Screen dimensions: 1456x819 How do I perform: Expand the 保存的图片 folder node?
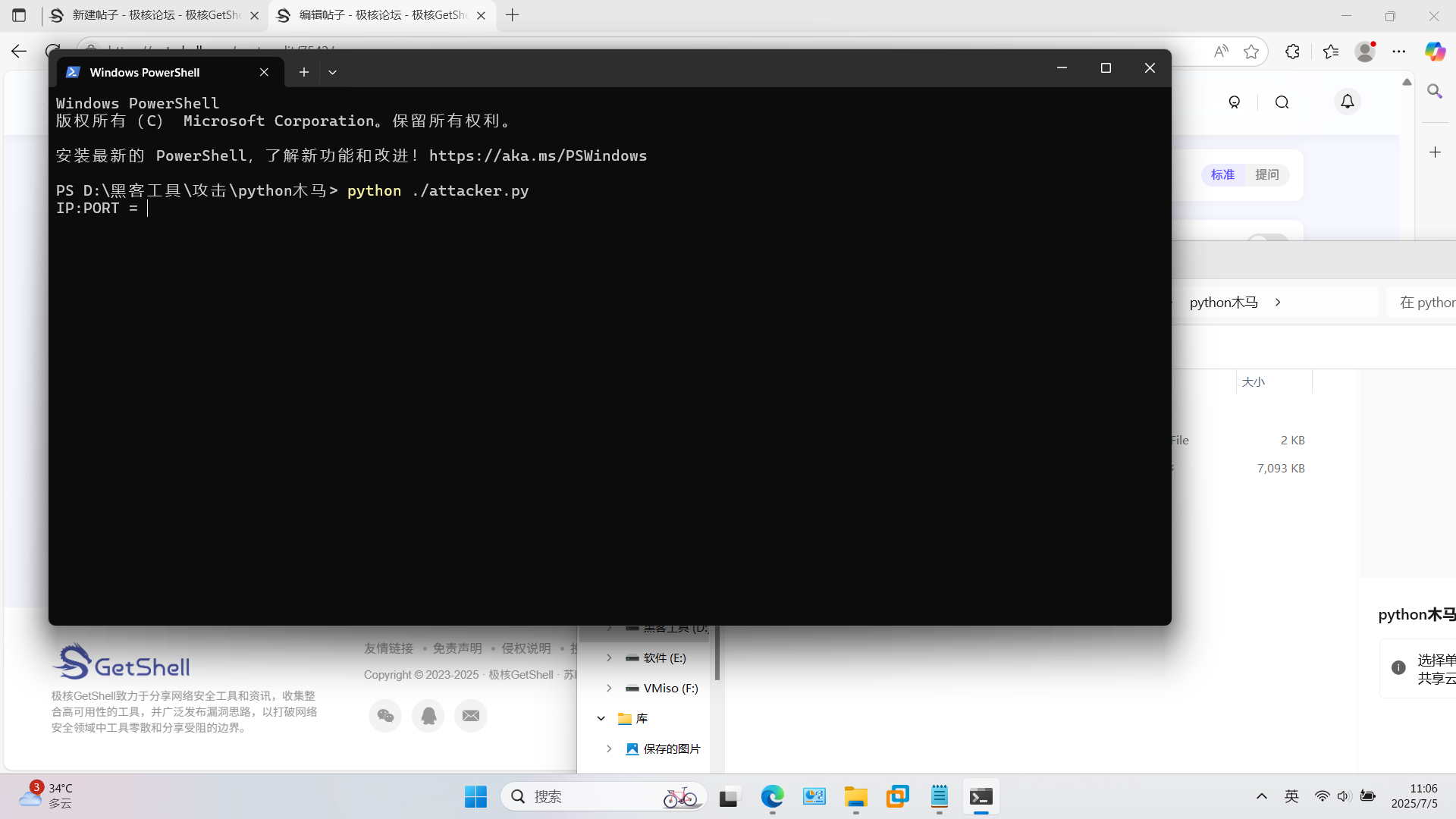click(x=609, y=748)
